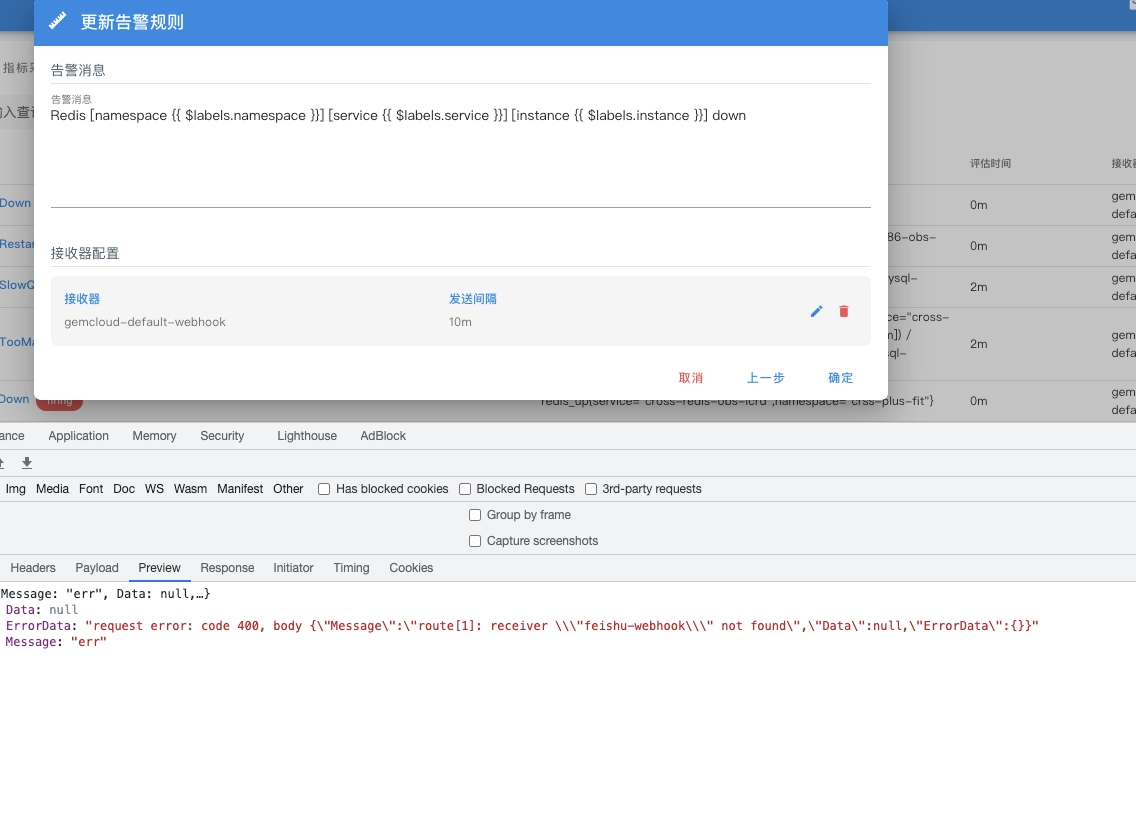The width and height of the screenshot is (1136, 840).
Task: Click 上一步 to go back a step
Action: [x=766, y=378]
